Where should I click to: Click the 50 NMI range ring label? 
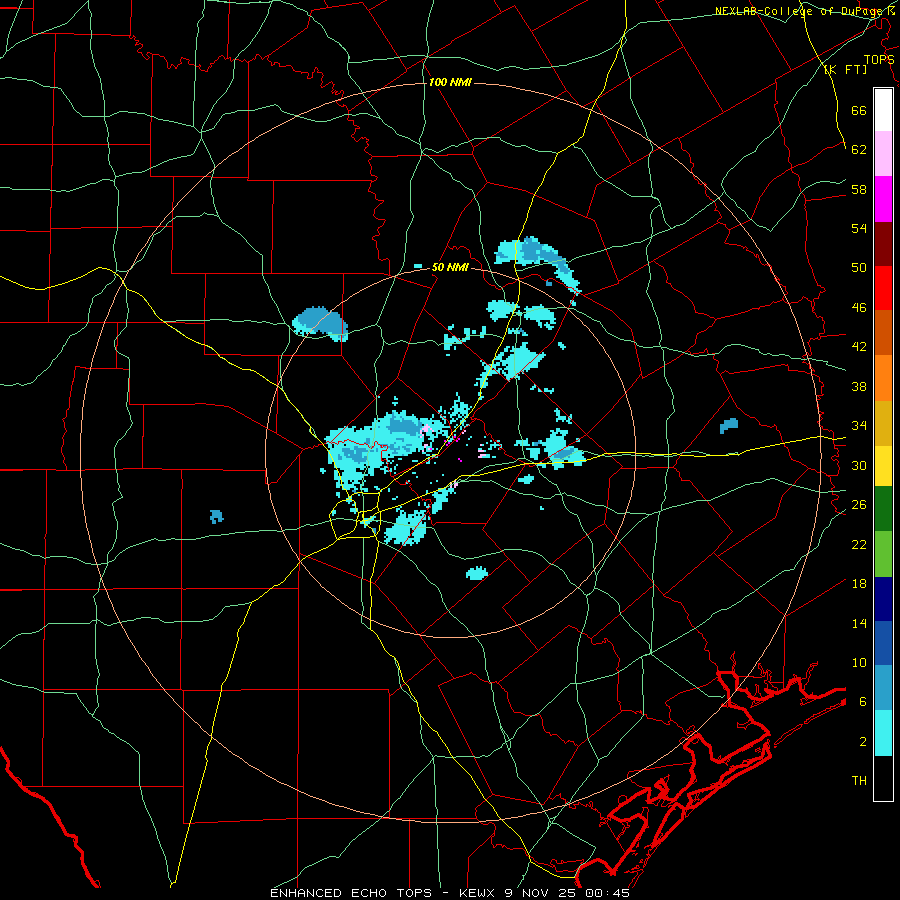(450, 268)
